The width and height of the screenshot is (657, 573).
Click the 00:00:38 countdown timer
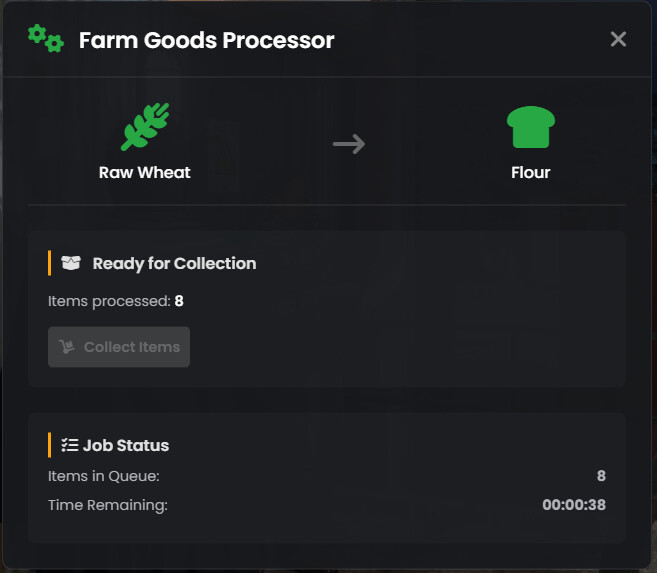(x=574, y=505)
